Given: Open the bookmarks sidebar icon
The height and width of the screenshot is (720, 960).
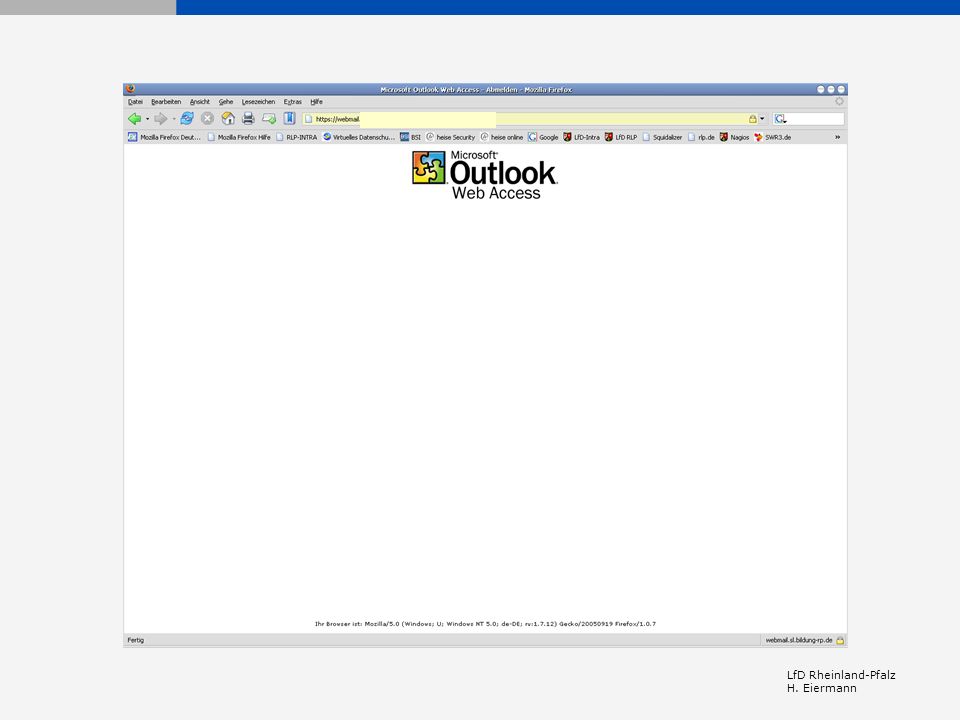Looking at the screenshot, I should pos(290,119).
